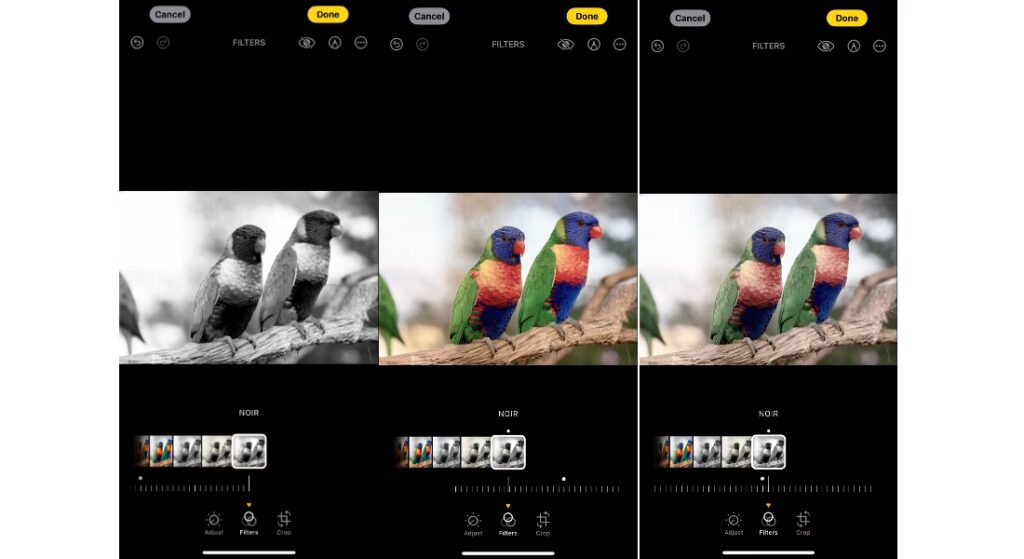
Task: Toggle the show-original eye icon in the middle screenshot
Action: pyautogui.click(x=565, y=45)
